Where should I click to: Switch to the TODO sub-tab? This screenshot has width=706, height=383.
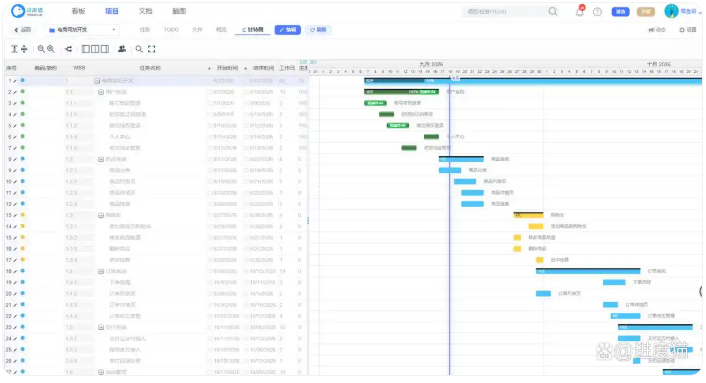[171, 30]
